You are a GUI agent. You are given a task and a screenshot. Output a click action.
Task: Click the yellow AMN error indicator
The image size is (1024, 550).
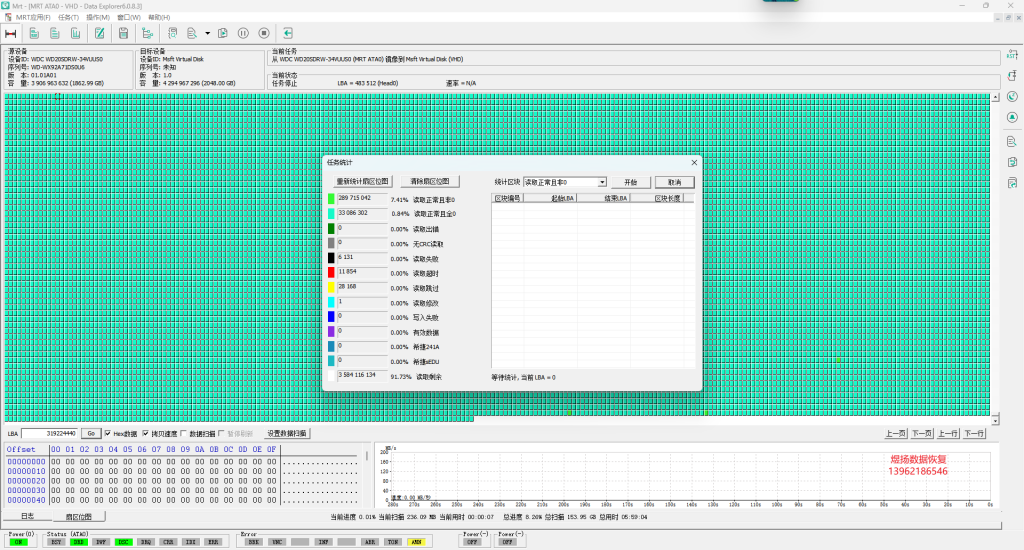click(x=416, y=542)
